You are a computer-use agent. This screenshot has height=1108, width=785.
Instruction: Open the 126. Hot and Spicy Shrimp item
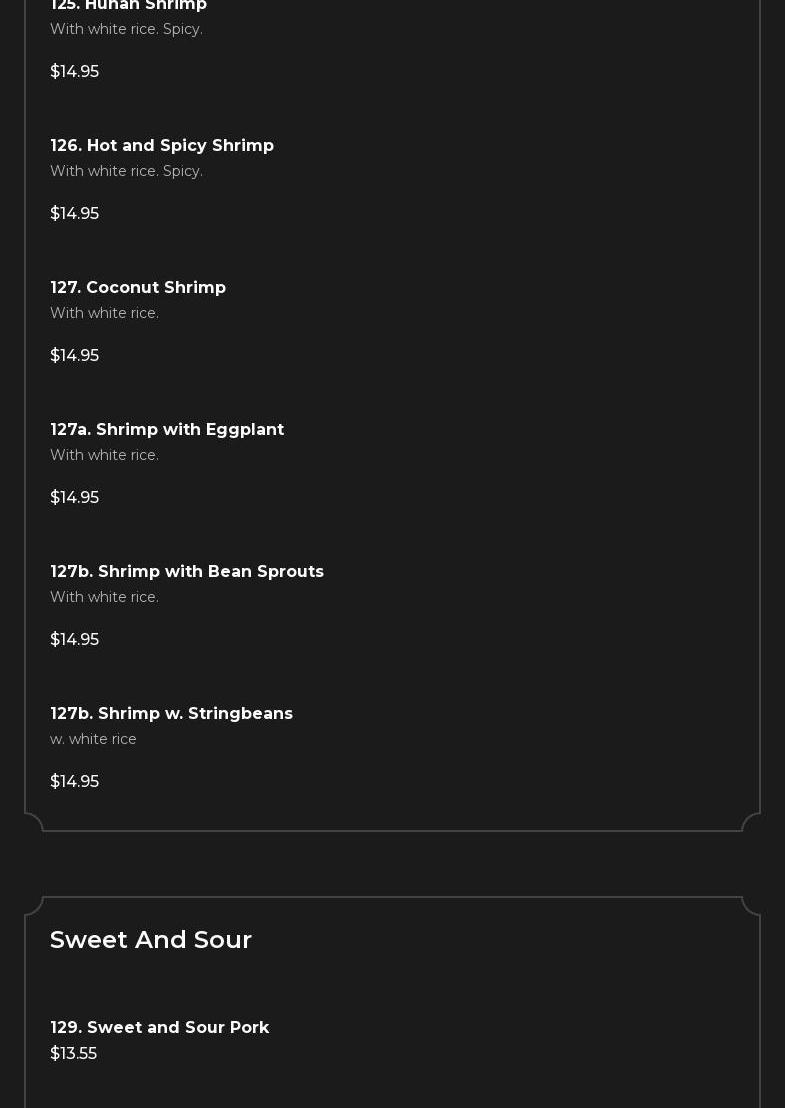(x=162, y=146)
